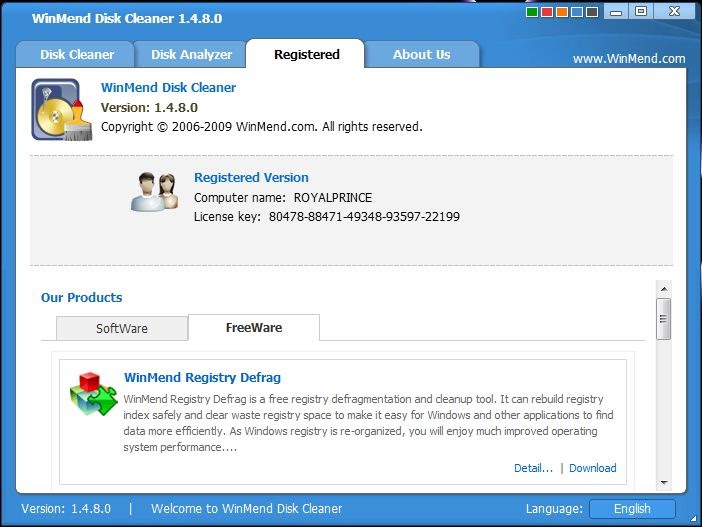
Task: Open the Disk Analyzer tab
Action: click(x=190, y=55)
